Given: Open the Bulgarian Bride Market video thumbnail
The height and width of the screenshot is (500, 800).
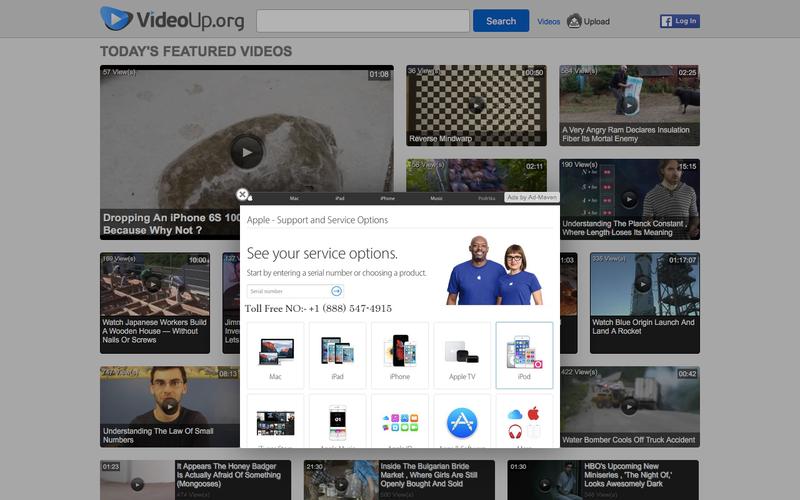Looking at the screenshot, I should (x=341, y=480).
